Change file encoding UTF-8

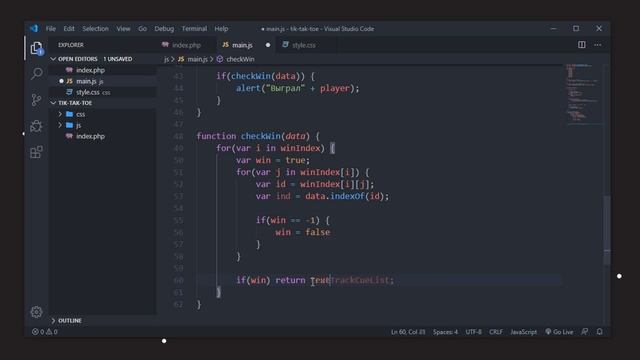pyautogui.click(x=473, y=332)
